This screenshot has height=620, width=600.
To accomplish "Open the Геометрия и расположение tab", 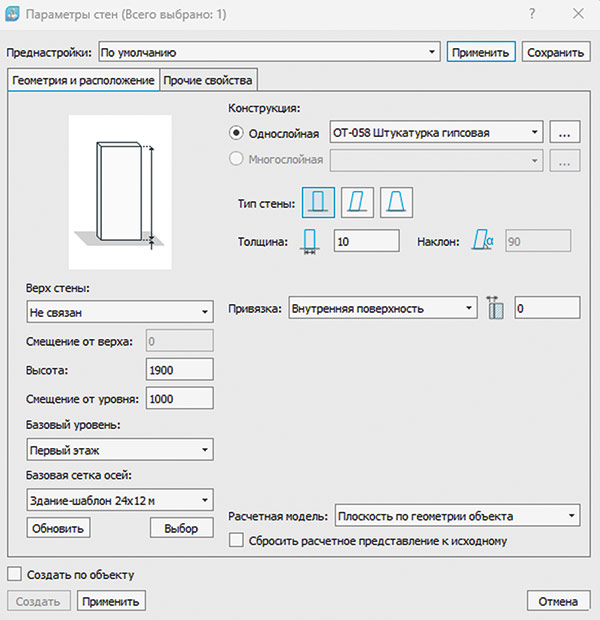I will click(x=83, y=81).
